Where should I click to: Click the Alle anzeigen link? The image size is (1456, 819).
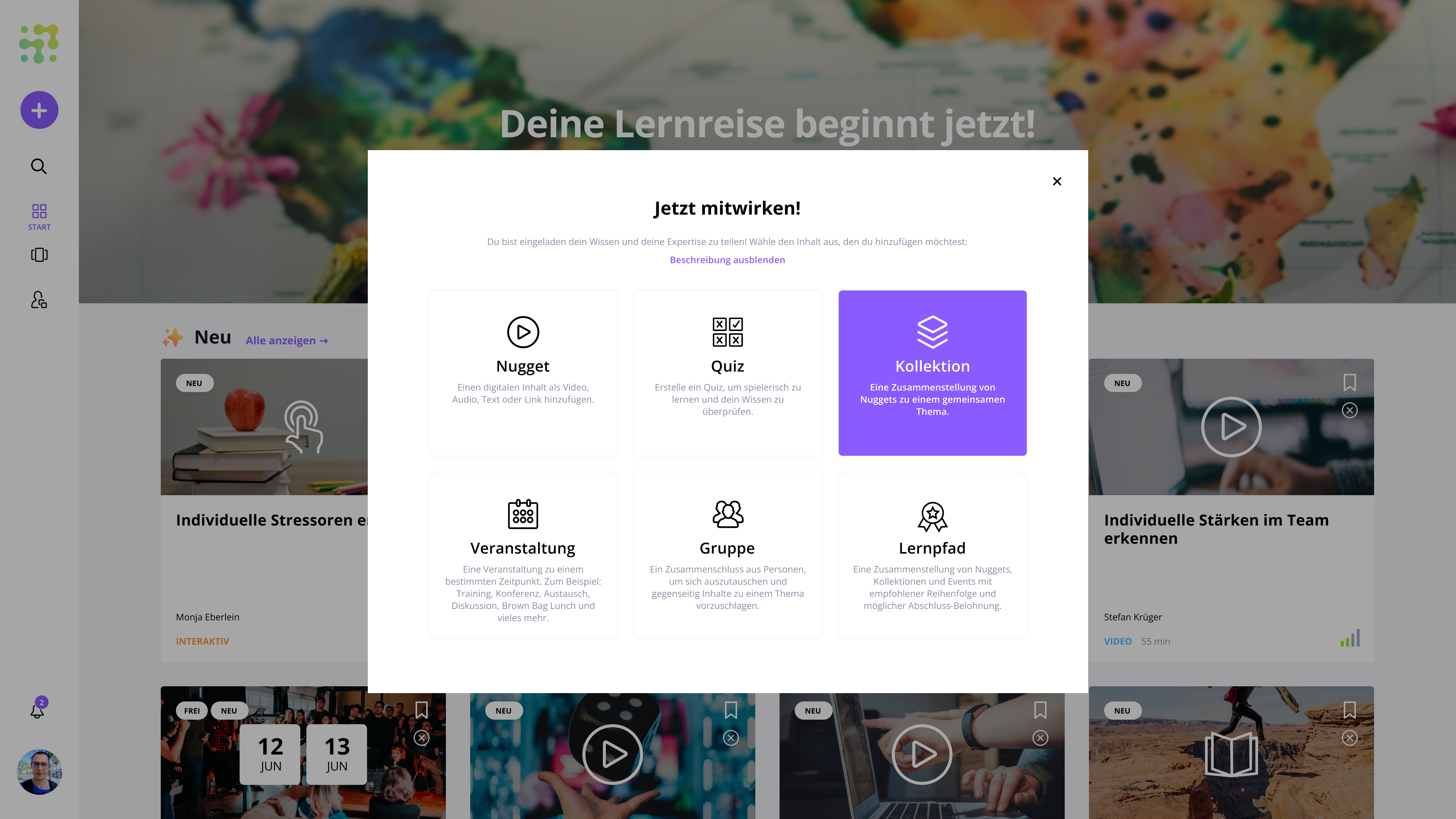tap(287, 340)
